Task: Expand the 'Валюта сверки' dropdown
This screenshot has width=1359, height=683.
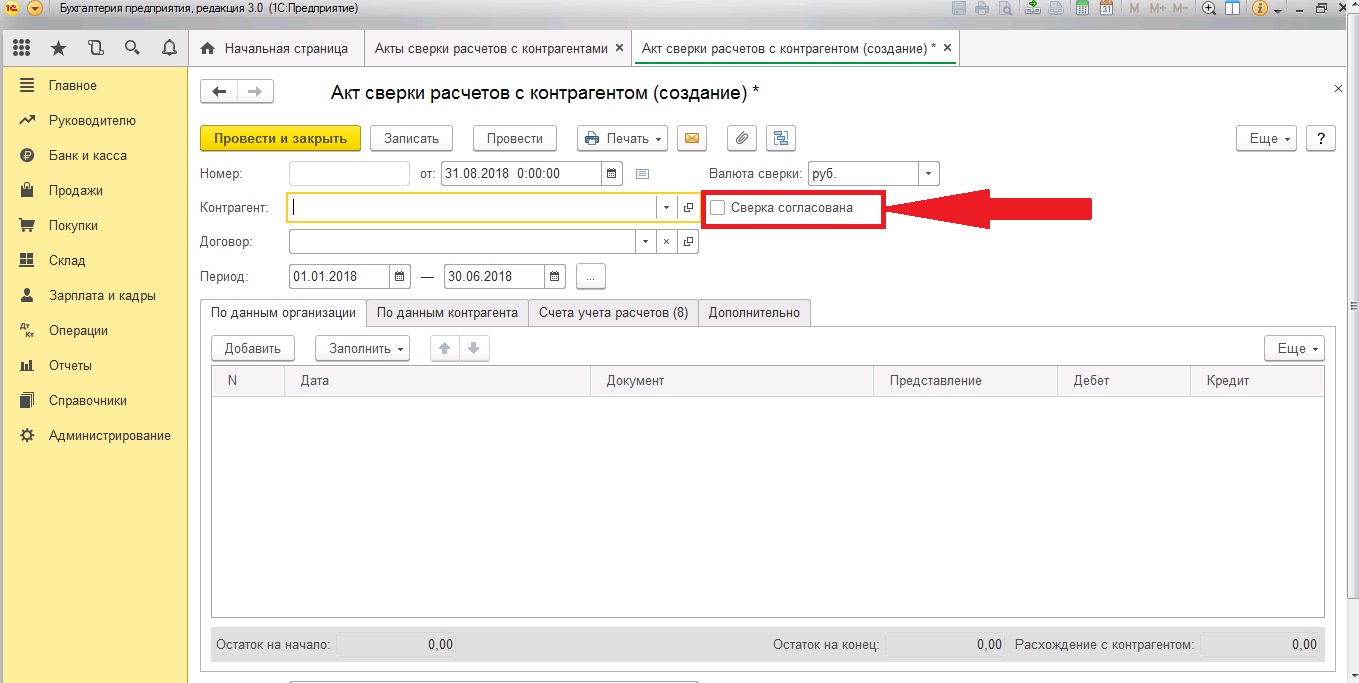Action: 928,173
